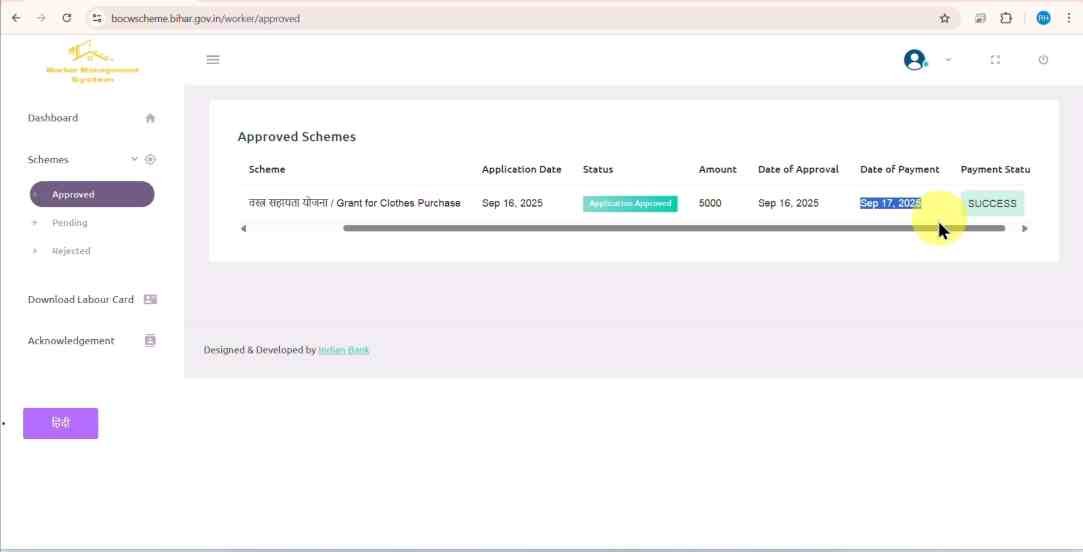Click the table's horizontal scrollbar

(672, 228)
